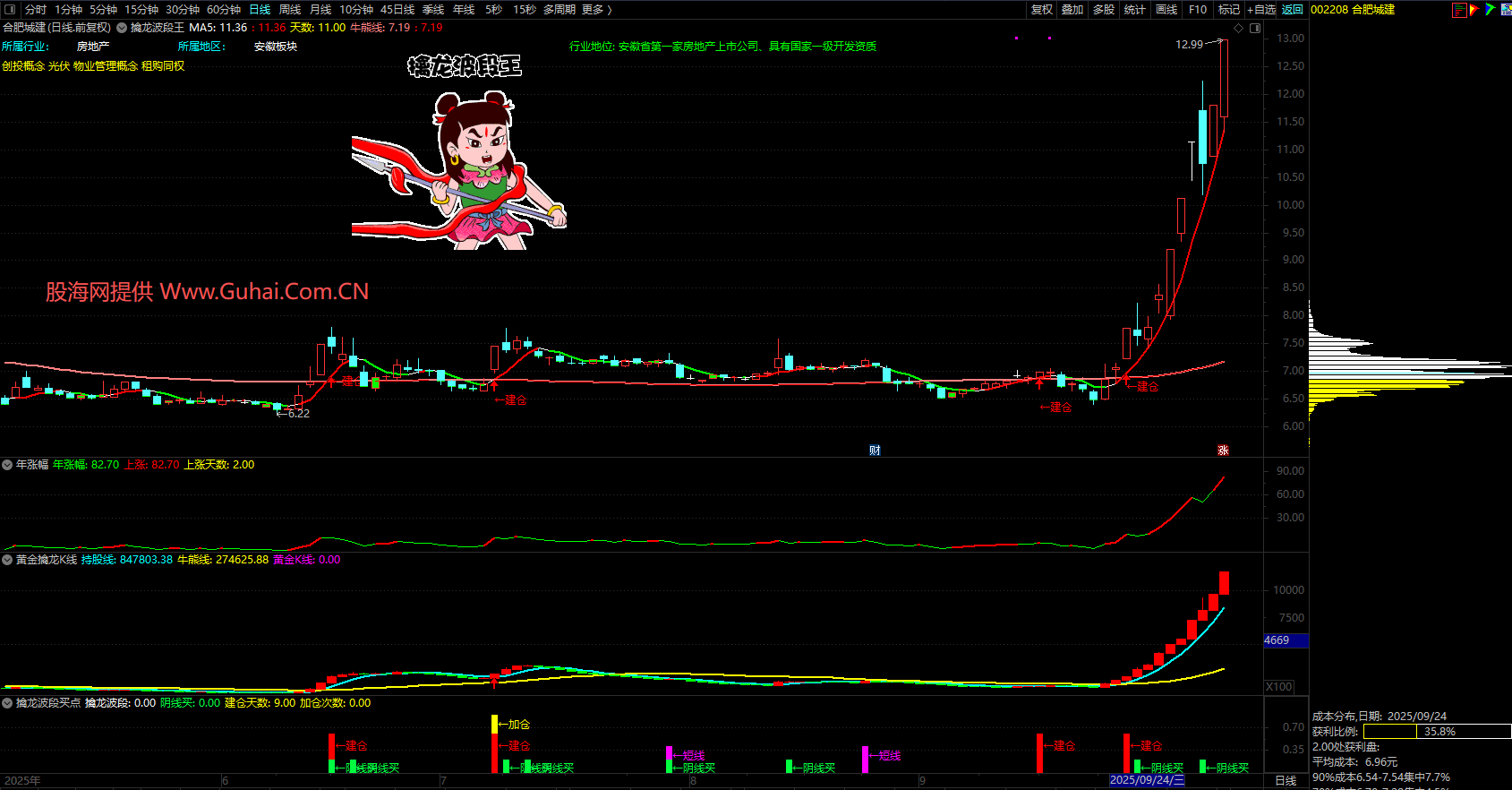Click the 行业地位 description text

click(723, 47)
